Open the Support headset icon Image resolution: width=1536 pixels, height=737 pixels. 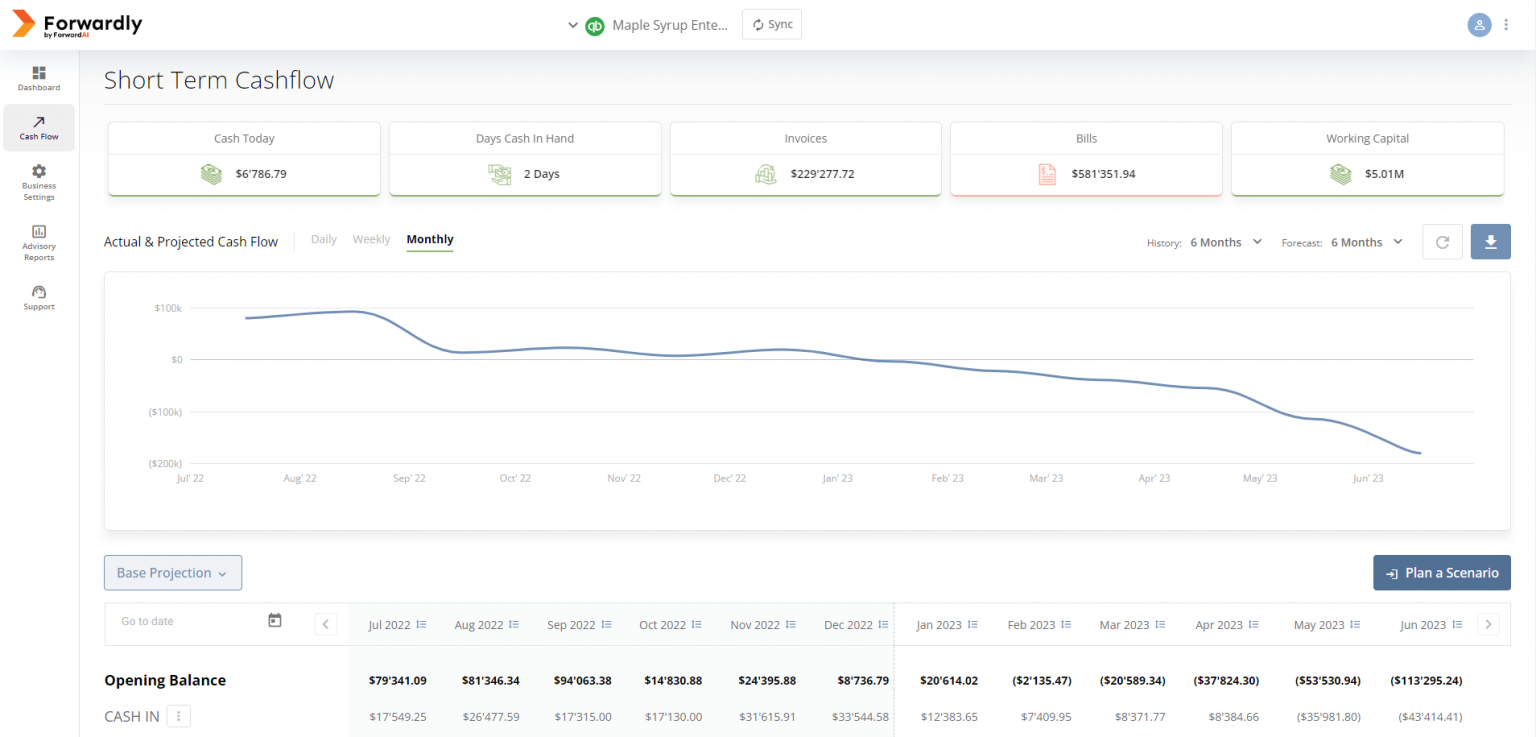coord(39,292)
